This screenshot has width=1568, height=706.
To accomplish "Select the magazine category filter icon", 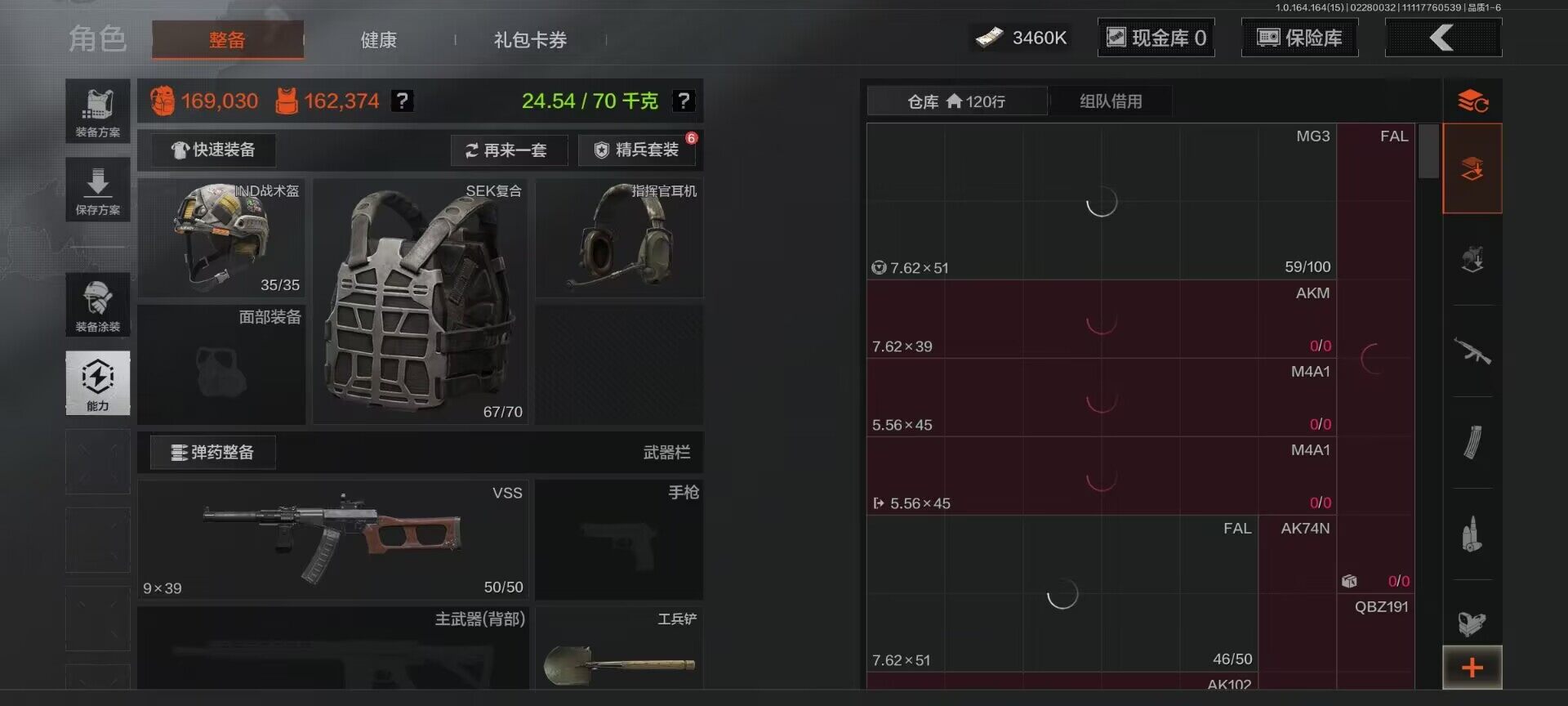I will point(1472,443).
